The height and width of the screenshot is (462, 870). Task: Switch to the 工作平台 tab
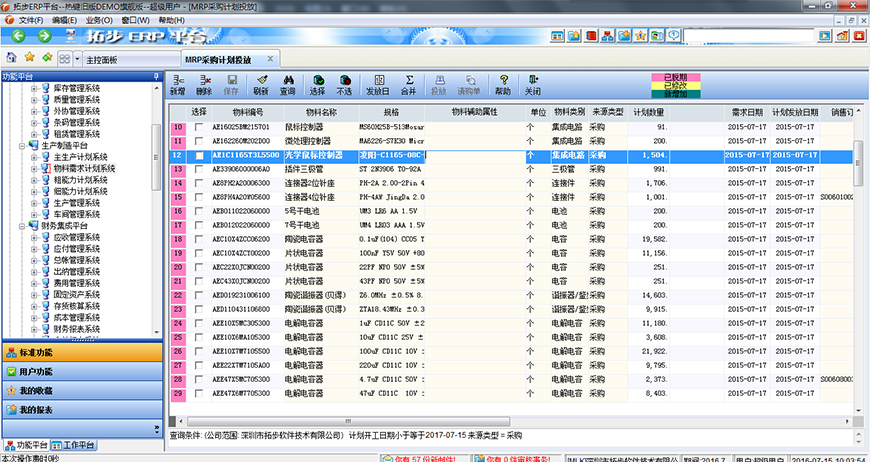(x=74, y=444)
